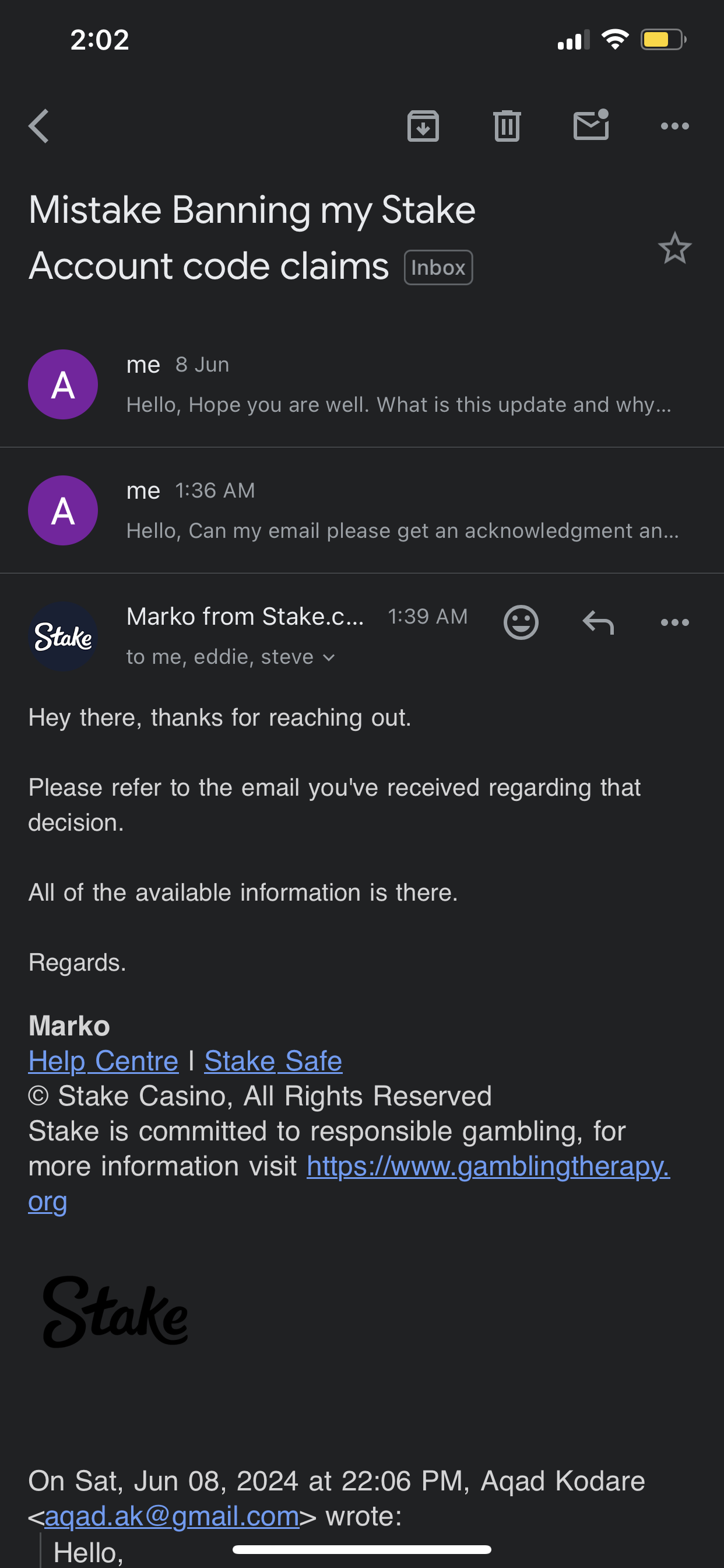This screenshot has height=1568, width=724.
Task: Tap the purple 'A' avatar on 8 Jun message
Action: point(64,384)
